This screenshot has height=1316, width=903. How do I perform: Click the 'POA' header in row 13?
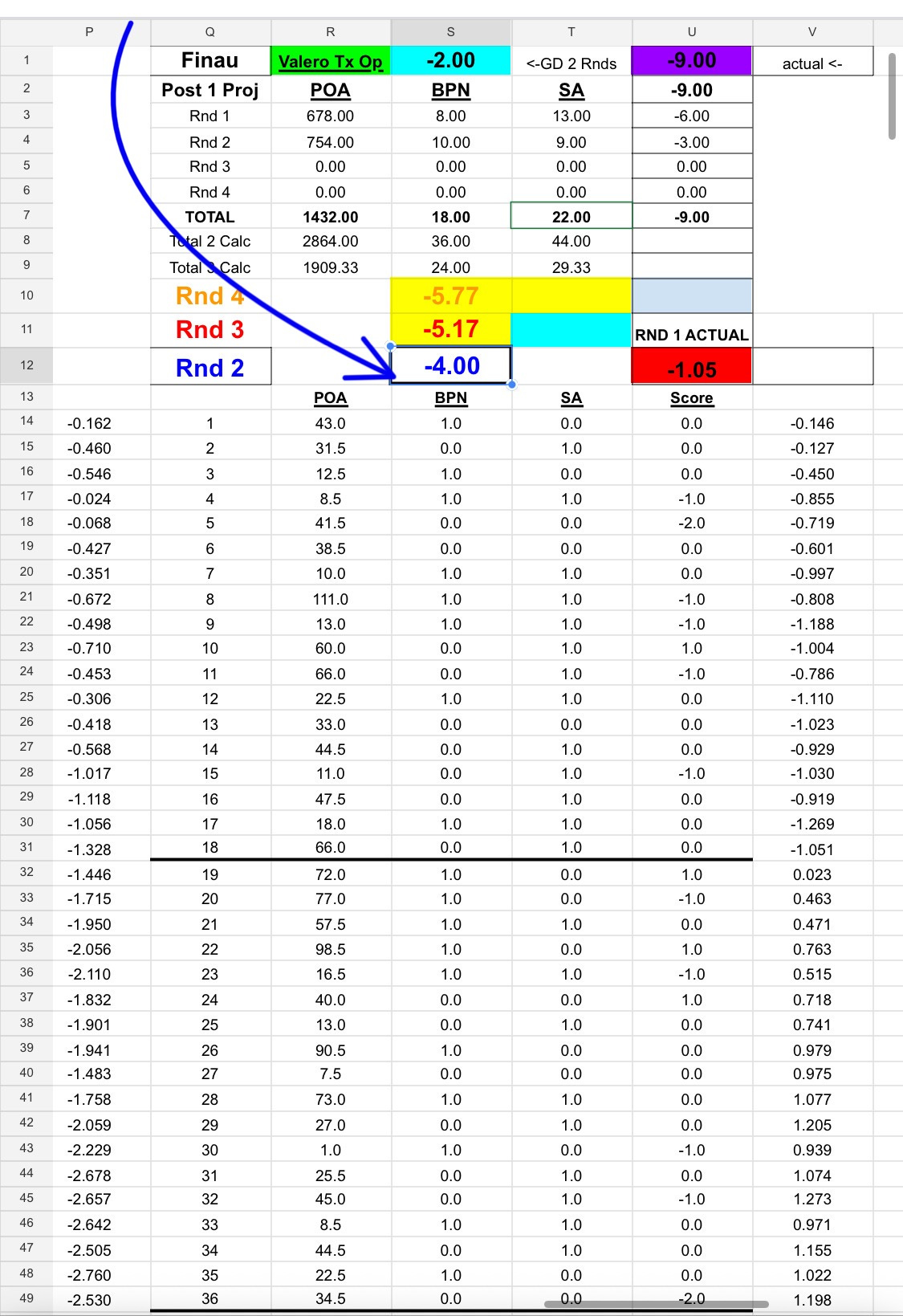click(x=330, y=398)
